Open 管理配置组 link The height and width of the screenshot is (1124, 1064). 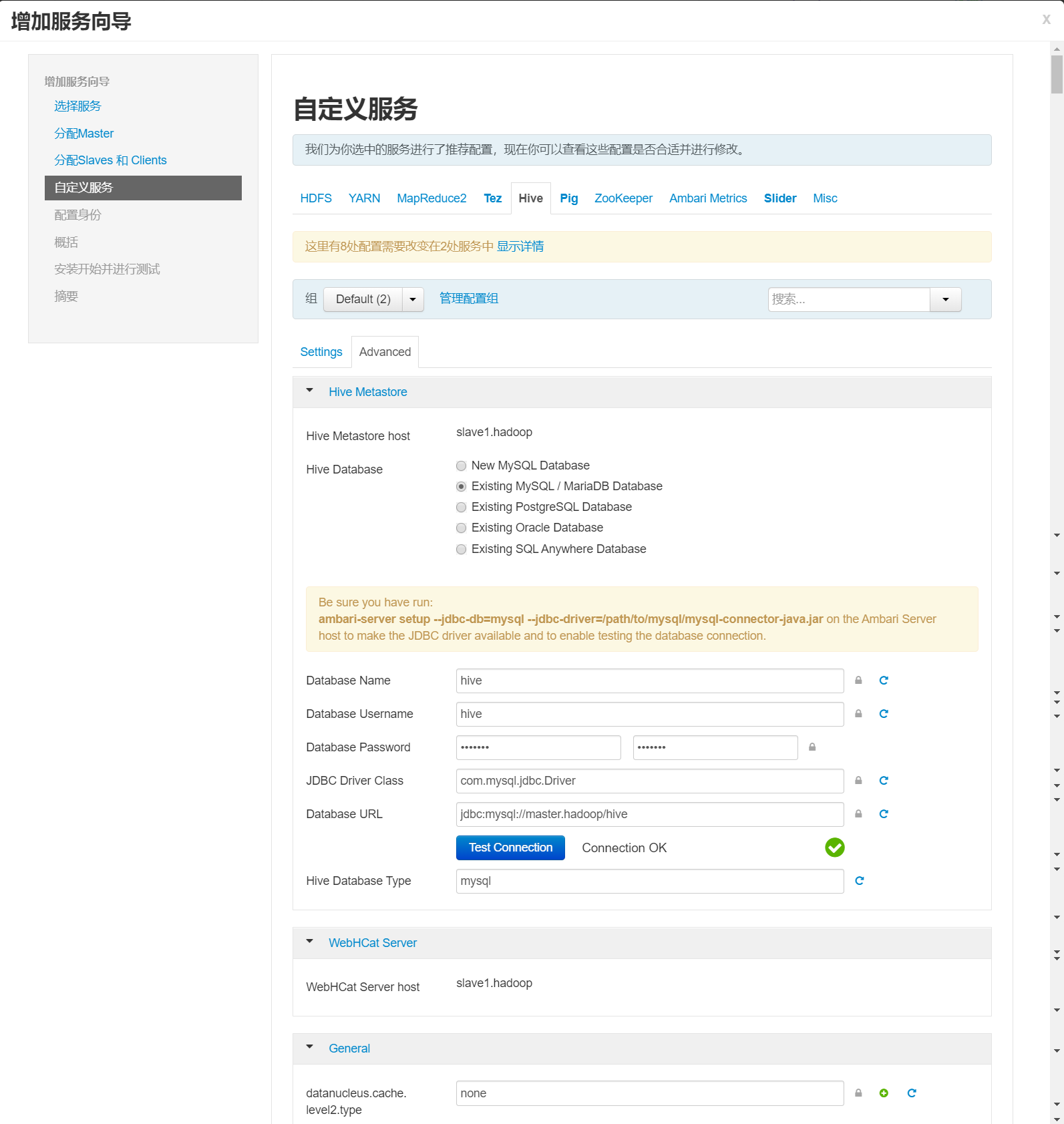469,299
